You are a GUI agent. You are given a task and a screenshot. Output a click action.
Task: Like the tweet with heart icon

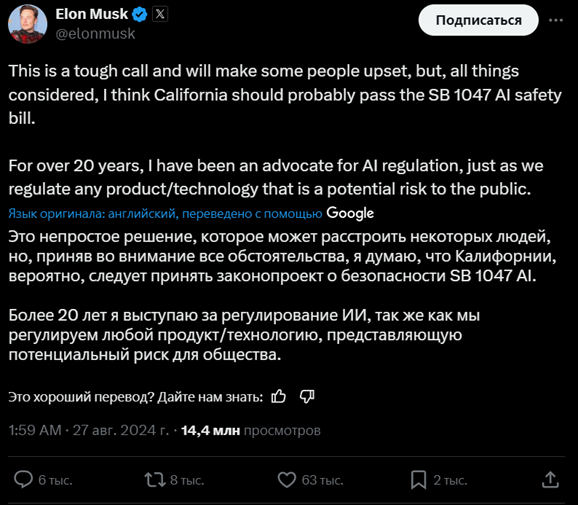pyautogui.click(x=286, y=480)
